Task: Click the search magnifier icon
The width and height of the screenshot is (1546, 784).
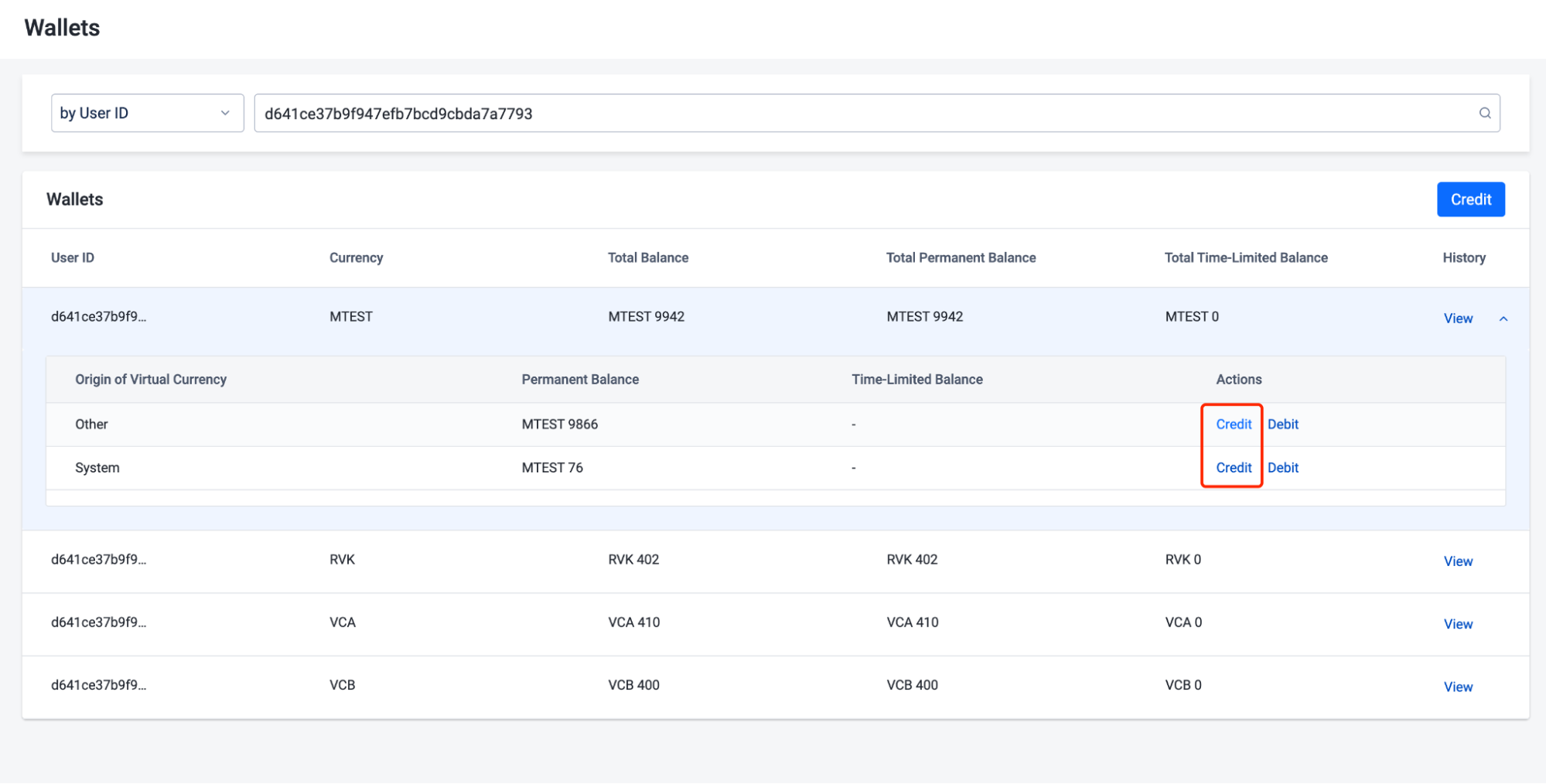Action: (x=1484, y=113)
